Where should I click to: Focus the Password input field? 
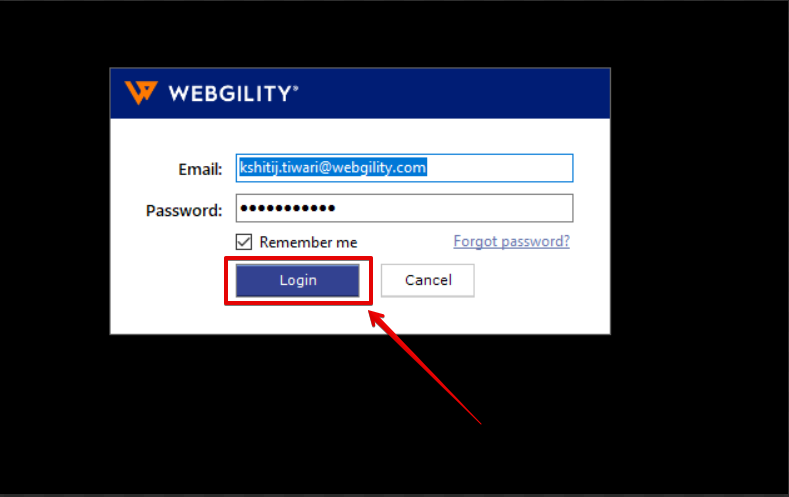point(405,208)
